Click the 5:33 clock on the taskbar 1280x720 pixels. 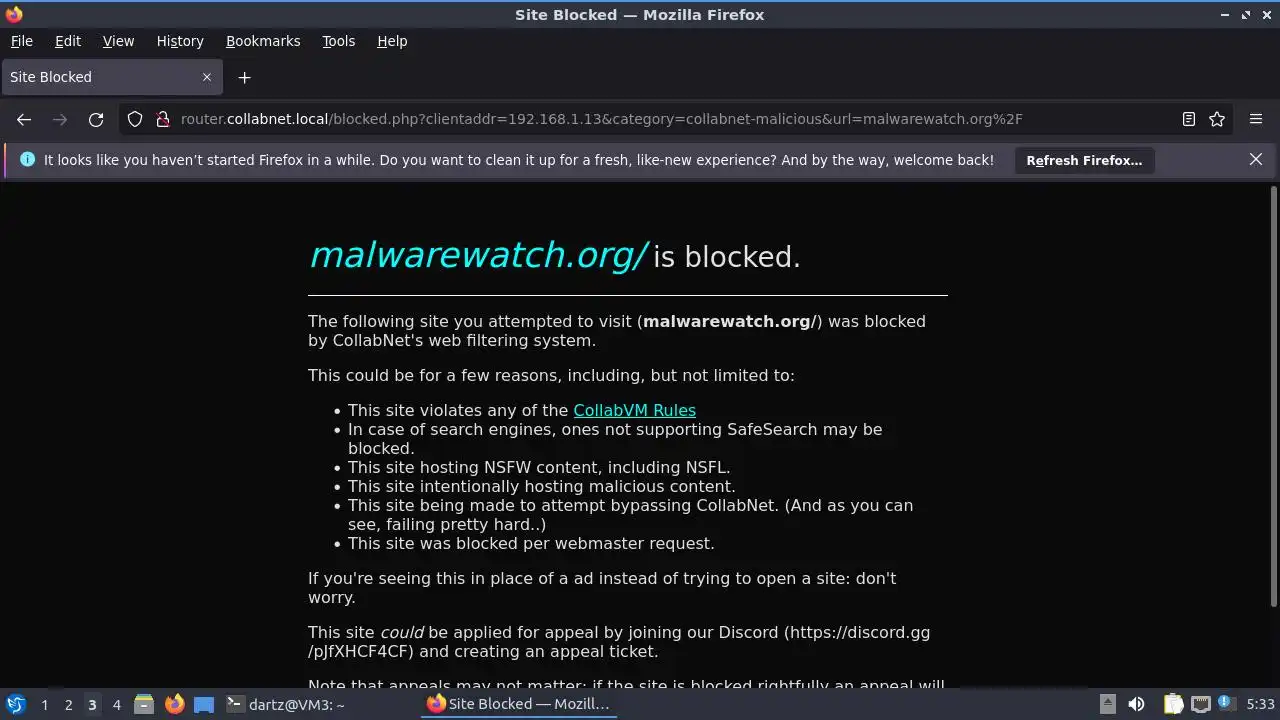point(1260,704)
